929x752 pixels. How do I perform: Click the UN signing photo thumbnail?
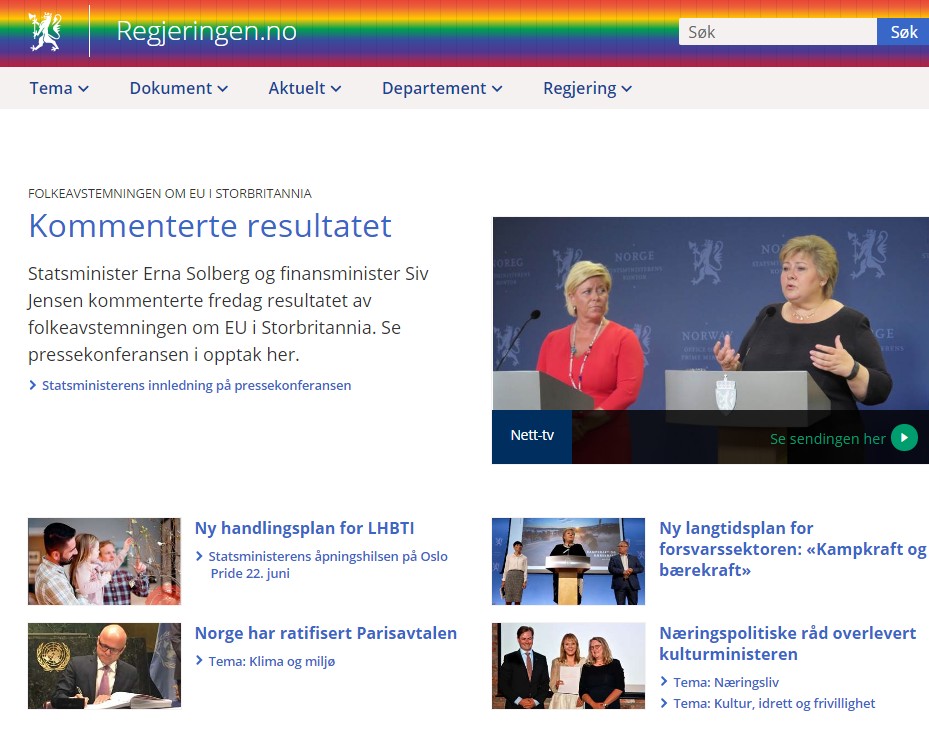(104, 666)
